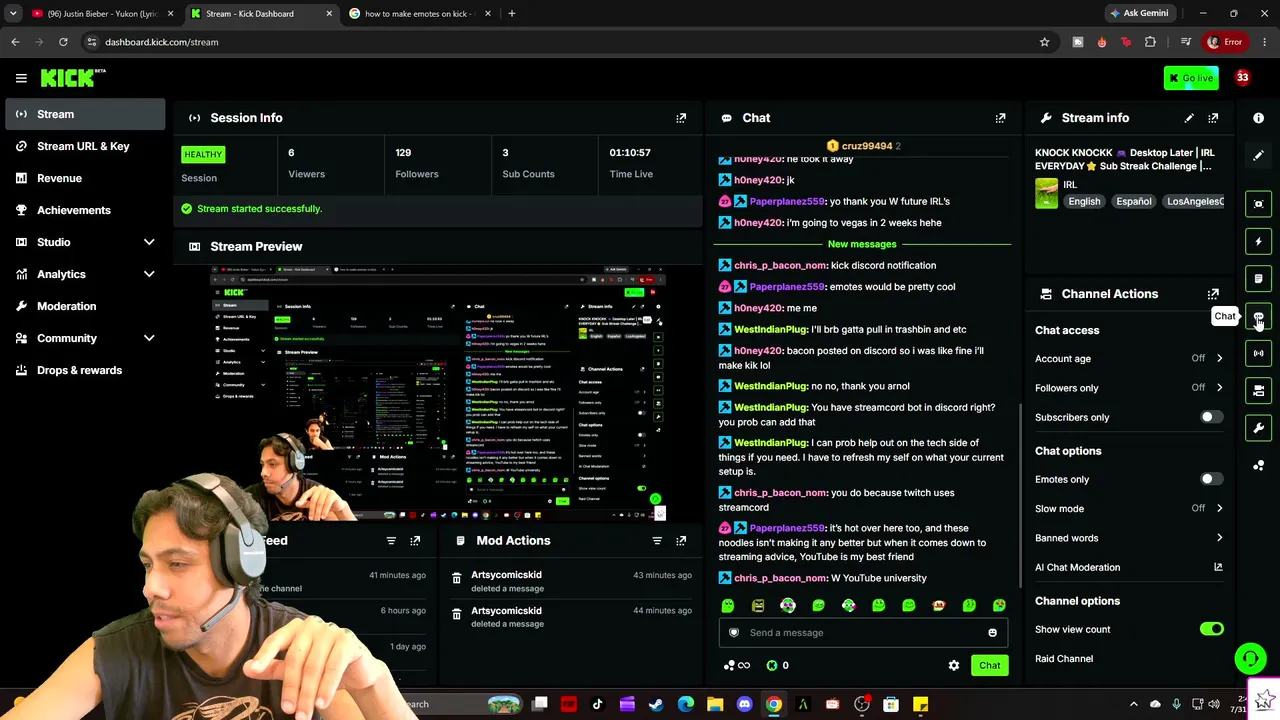Screen dimensions: 1280x720
Task: Open a new browser tab
Action: pos(512,14)
